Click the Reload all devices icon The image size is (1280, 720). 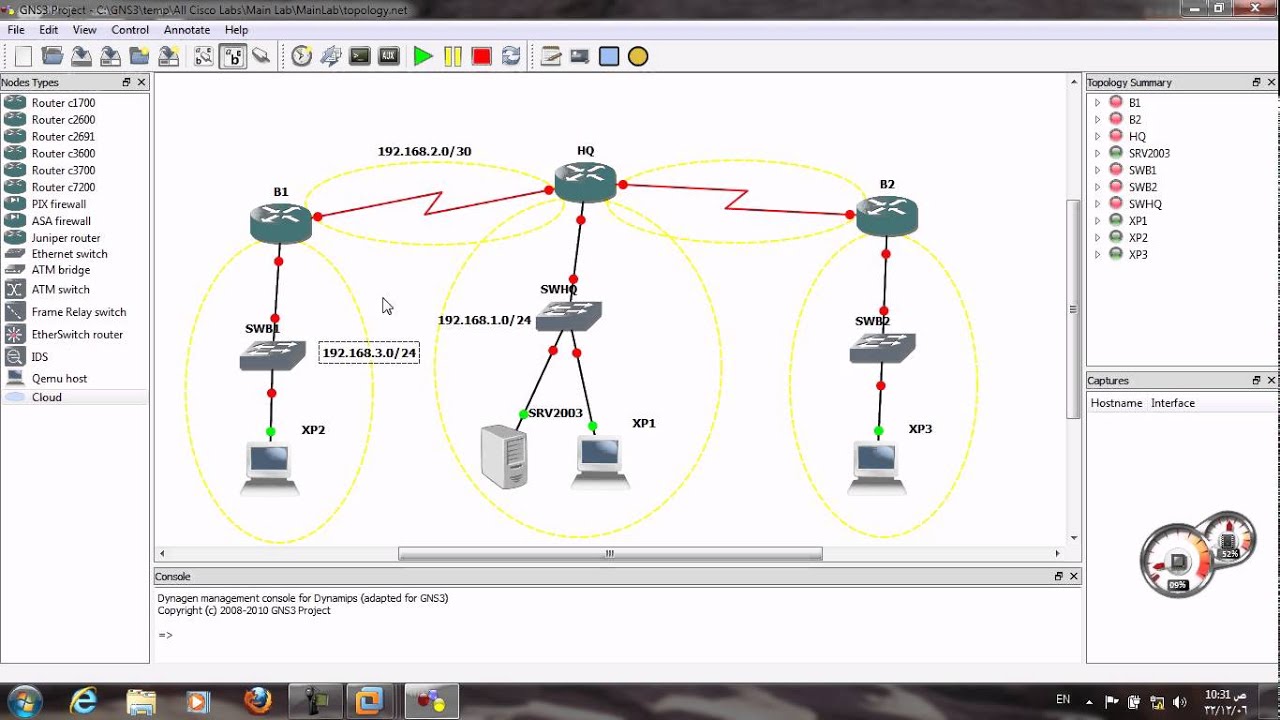point(510,56)
